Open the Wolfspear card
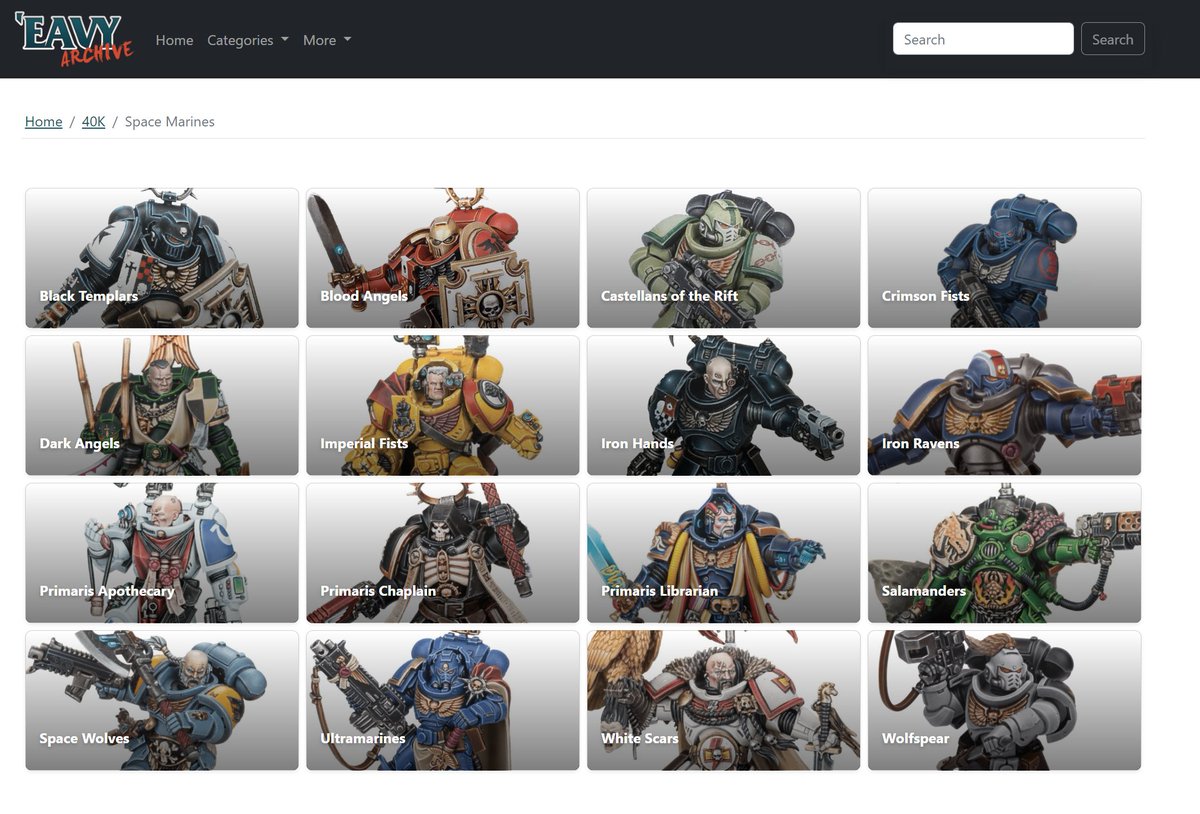This screenshot has width=1200, height=814. click(x=1005, y=700)
